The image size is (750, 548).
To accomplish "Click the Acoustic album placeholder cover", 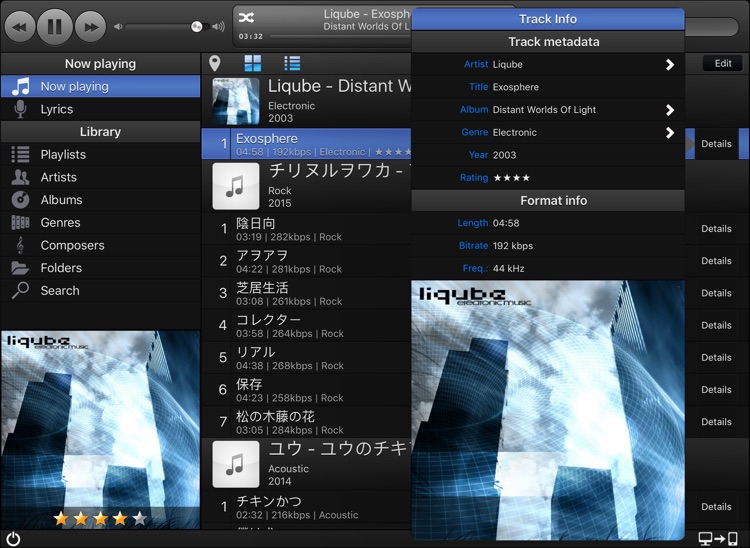I will click(236, 464).
